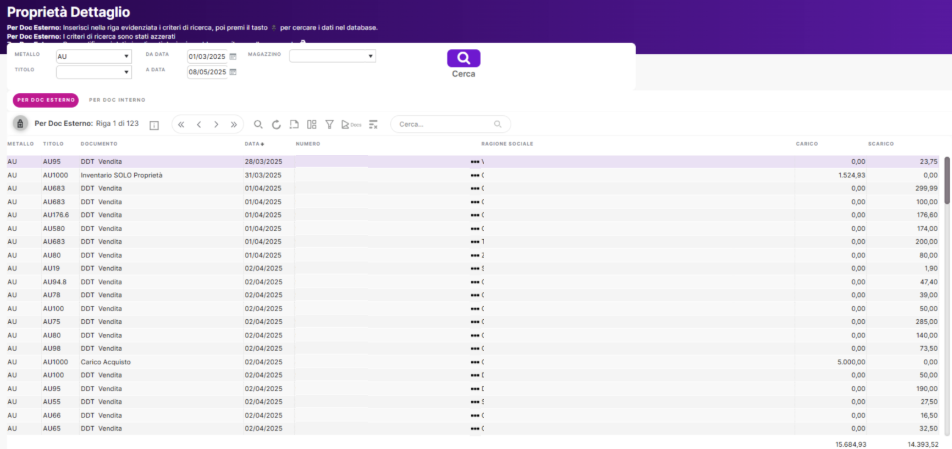The image size is (952, 449).
Task: Click the refresh icon in grid toolbar
Action: (x=276, y=125)
